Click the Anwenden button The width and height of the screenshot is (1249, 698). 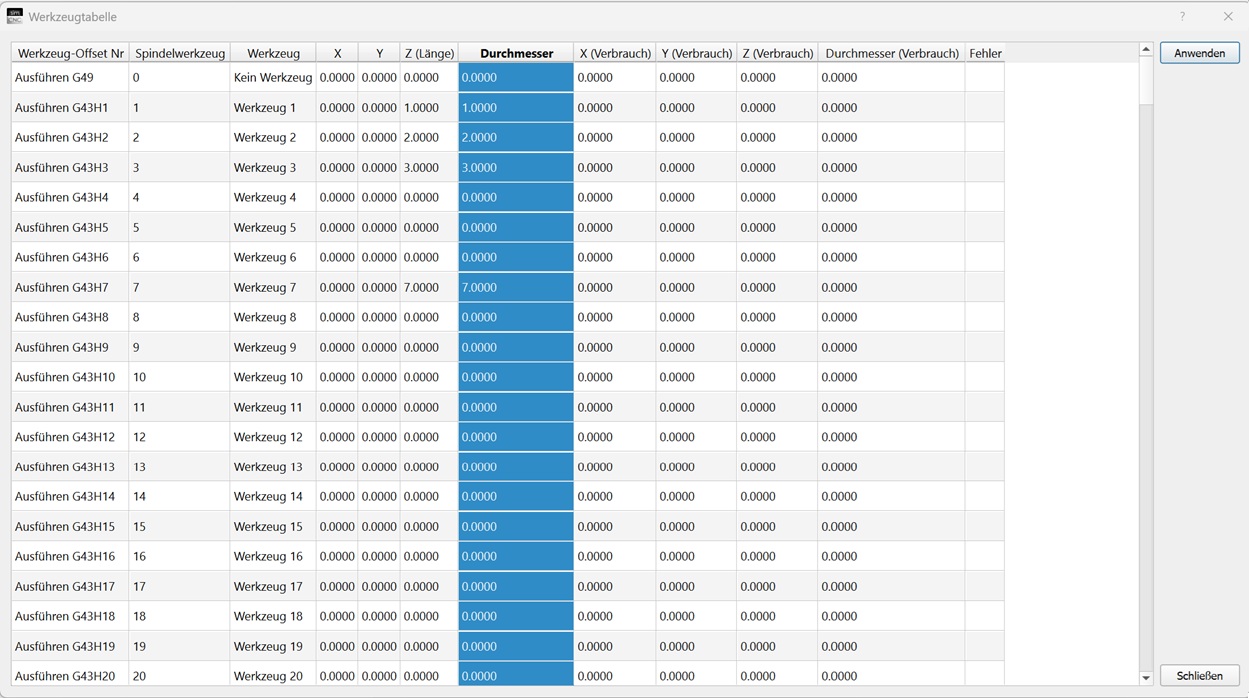pyautogui.click(x=1199, y=53)
